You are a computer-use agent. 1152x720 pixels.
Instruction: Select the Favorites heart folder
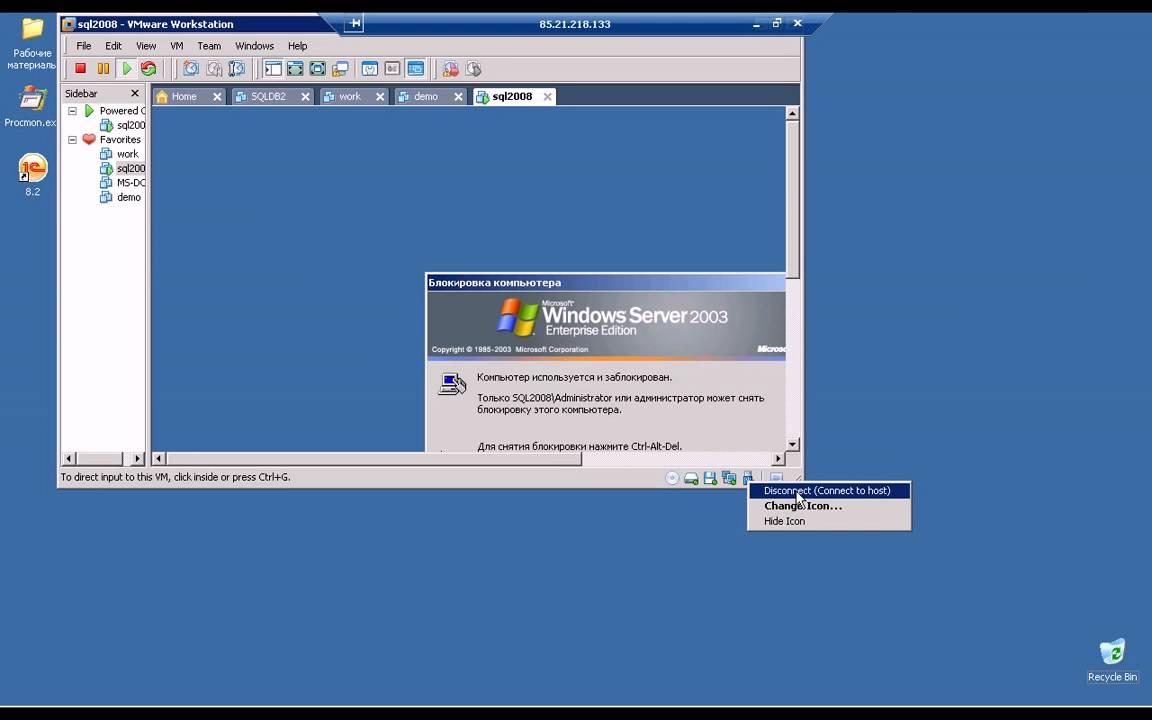pyautogui.click(x=112, y=140)
